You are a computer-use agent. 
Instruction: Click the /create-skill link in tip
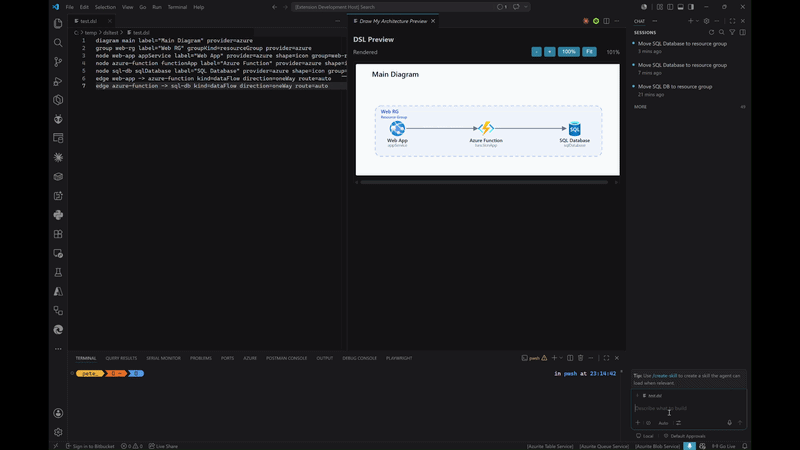665,376
